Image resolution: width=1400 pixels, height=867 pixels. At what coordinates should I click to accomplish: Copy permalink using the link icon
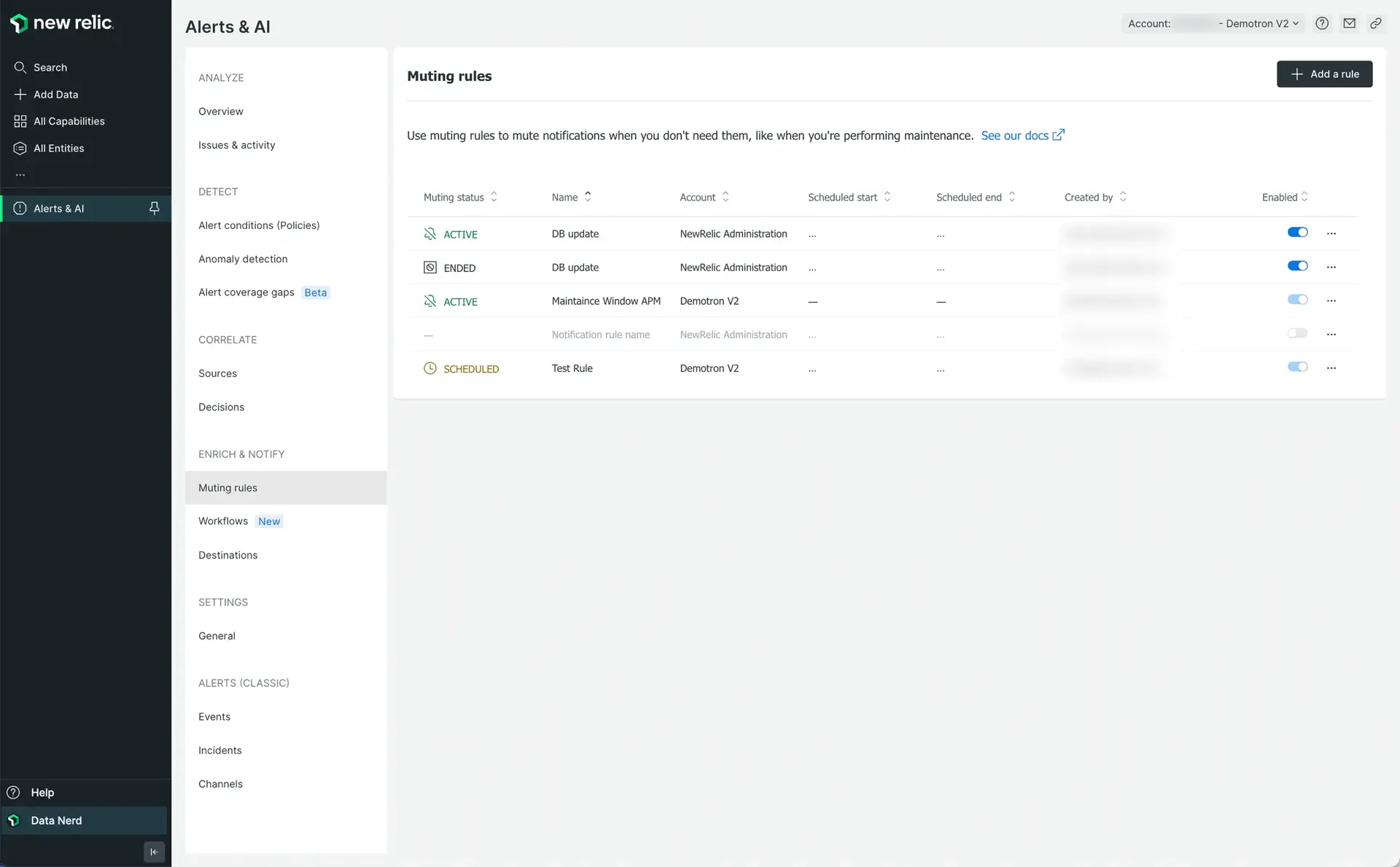point(1376,23)
